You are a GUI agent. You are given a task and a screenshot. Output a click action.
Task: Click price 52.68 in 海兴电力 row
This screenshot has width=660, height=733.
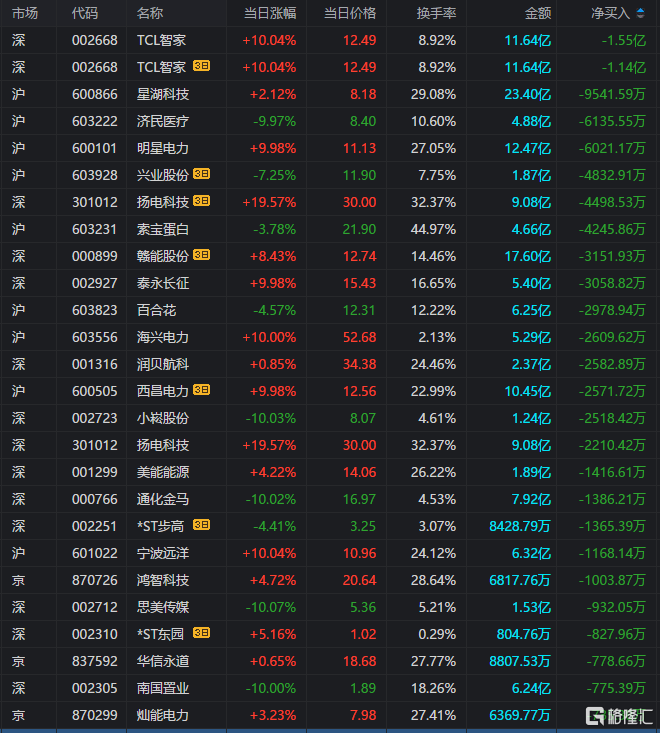click(x=359, y=338)
